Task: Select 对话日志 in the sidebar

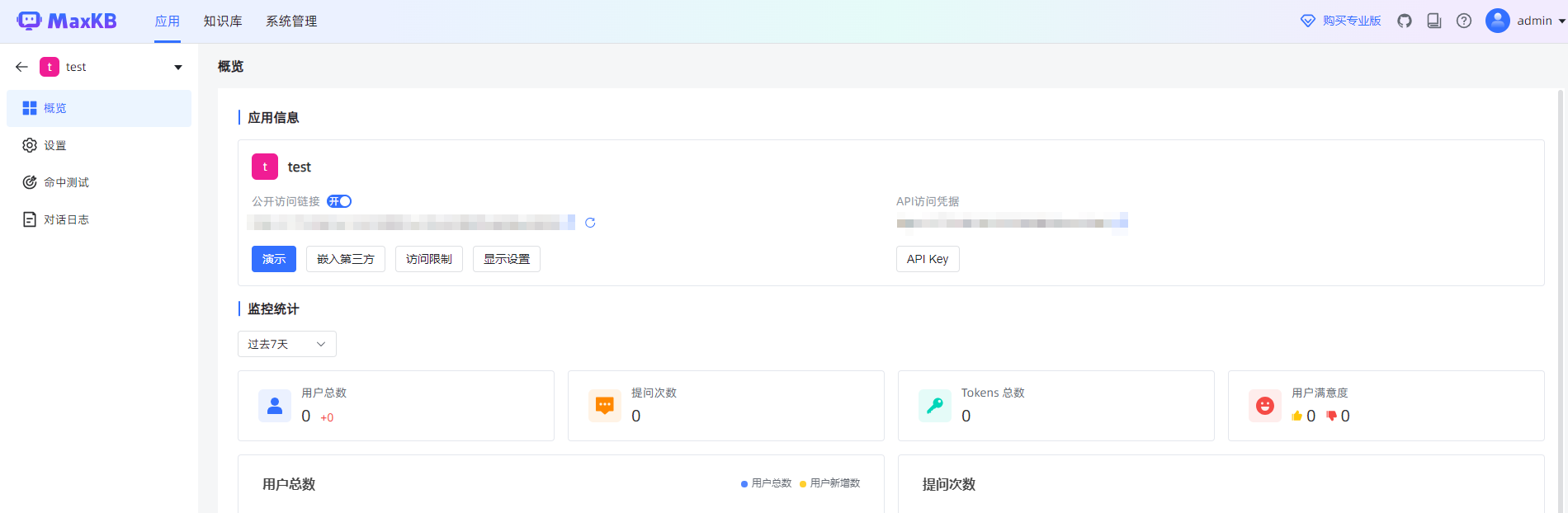Action: (x=66, y=219)
